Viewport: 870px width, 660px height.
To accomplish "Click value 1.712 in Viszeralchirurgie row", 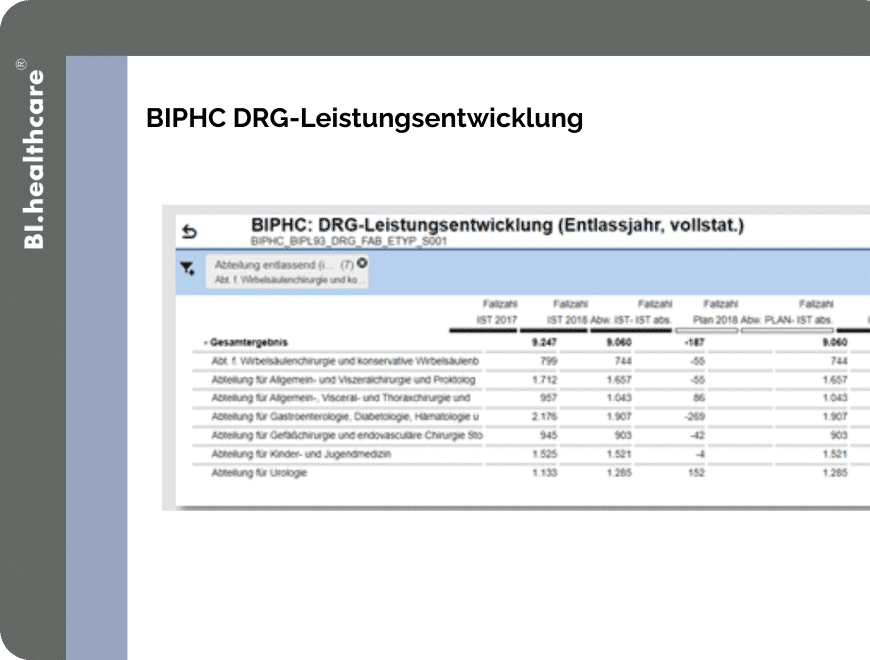I will [544, 380].
